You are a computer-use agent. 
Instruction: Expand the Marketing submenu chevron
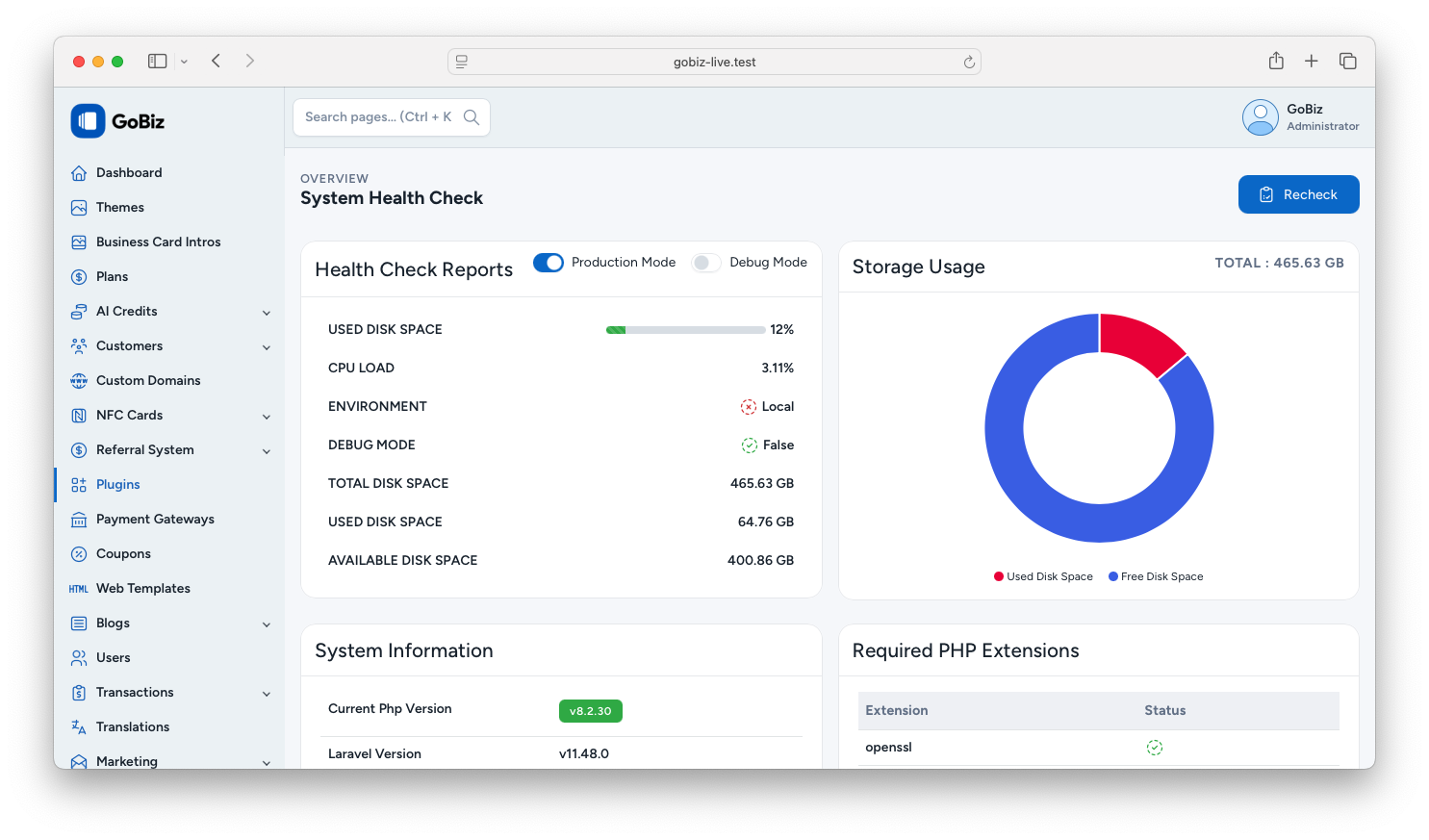point(267,763)
